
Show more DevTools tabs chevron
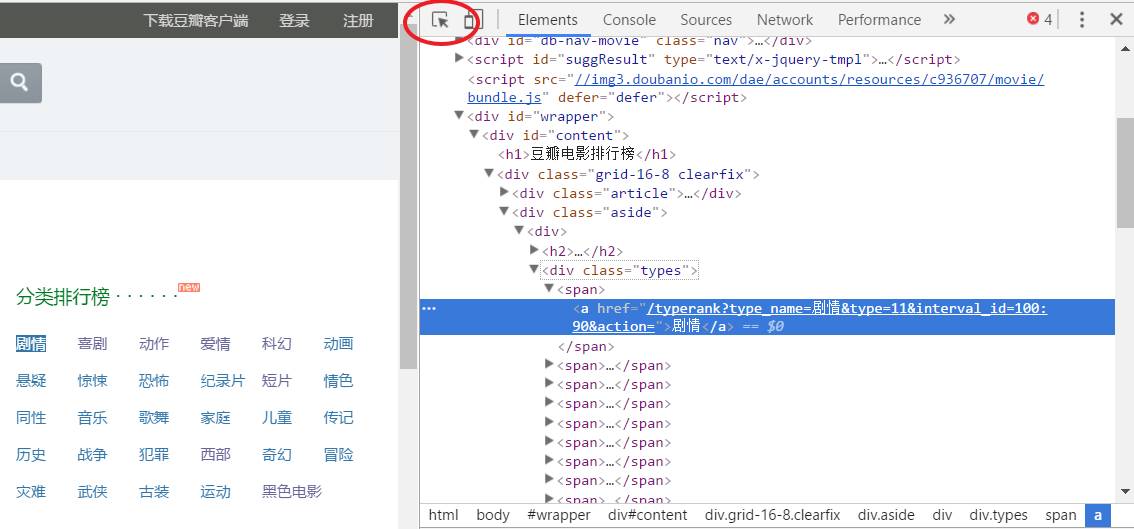(950, 20)
